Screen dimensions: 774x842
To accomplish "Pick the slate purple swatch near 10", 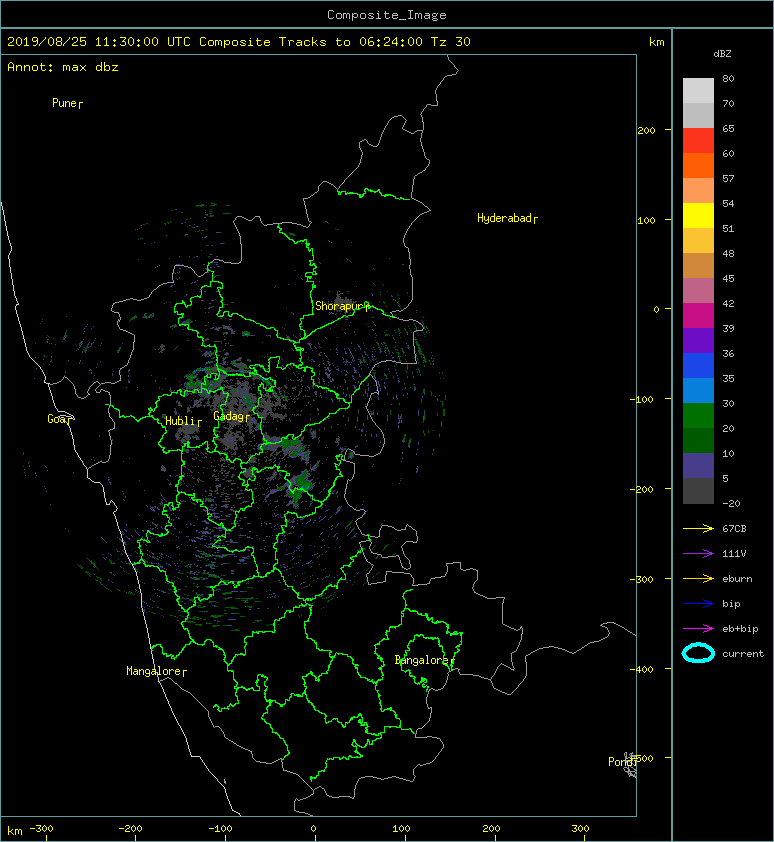I will (698, 466).
